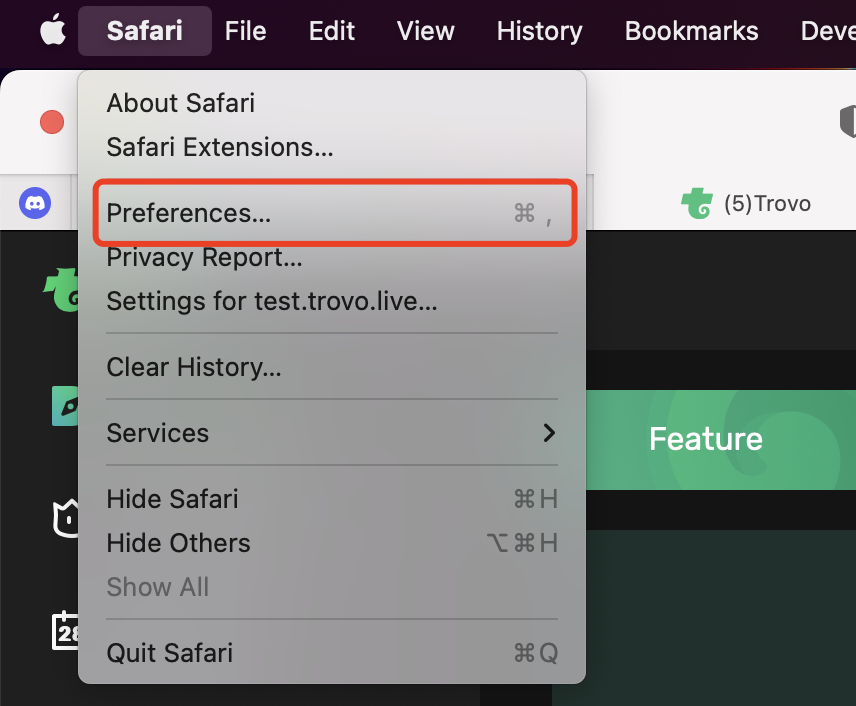
Task: Select Preferences... from the Safari menu
Action: [332, 213]
